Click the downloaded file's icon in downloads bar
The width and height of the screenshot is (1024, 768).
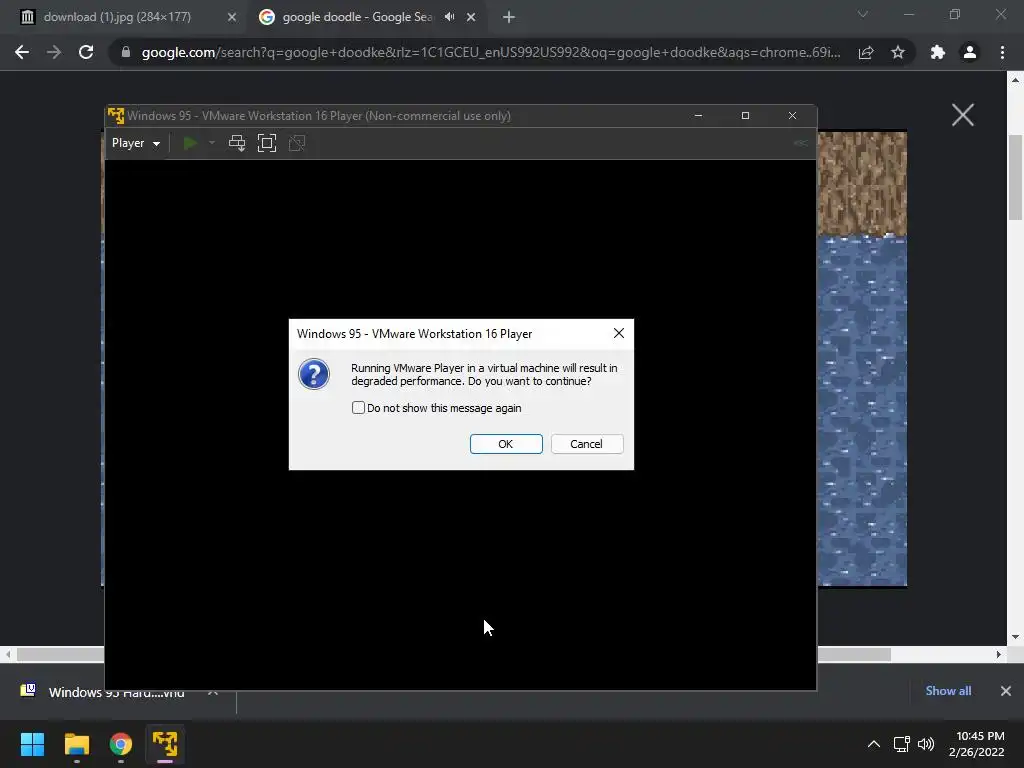pos(28,690)
